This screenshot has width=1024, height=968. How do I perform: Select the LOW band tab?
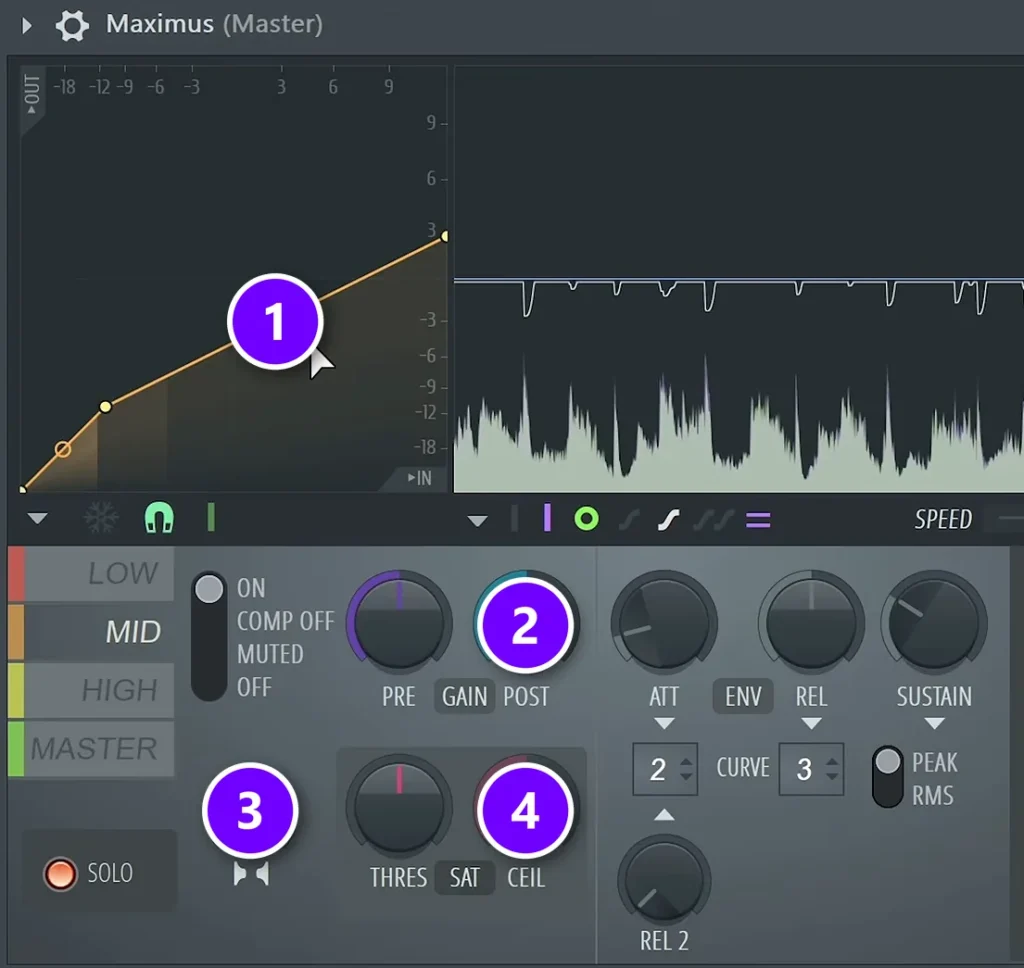click(x=91, y=573)
